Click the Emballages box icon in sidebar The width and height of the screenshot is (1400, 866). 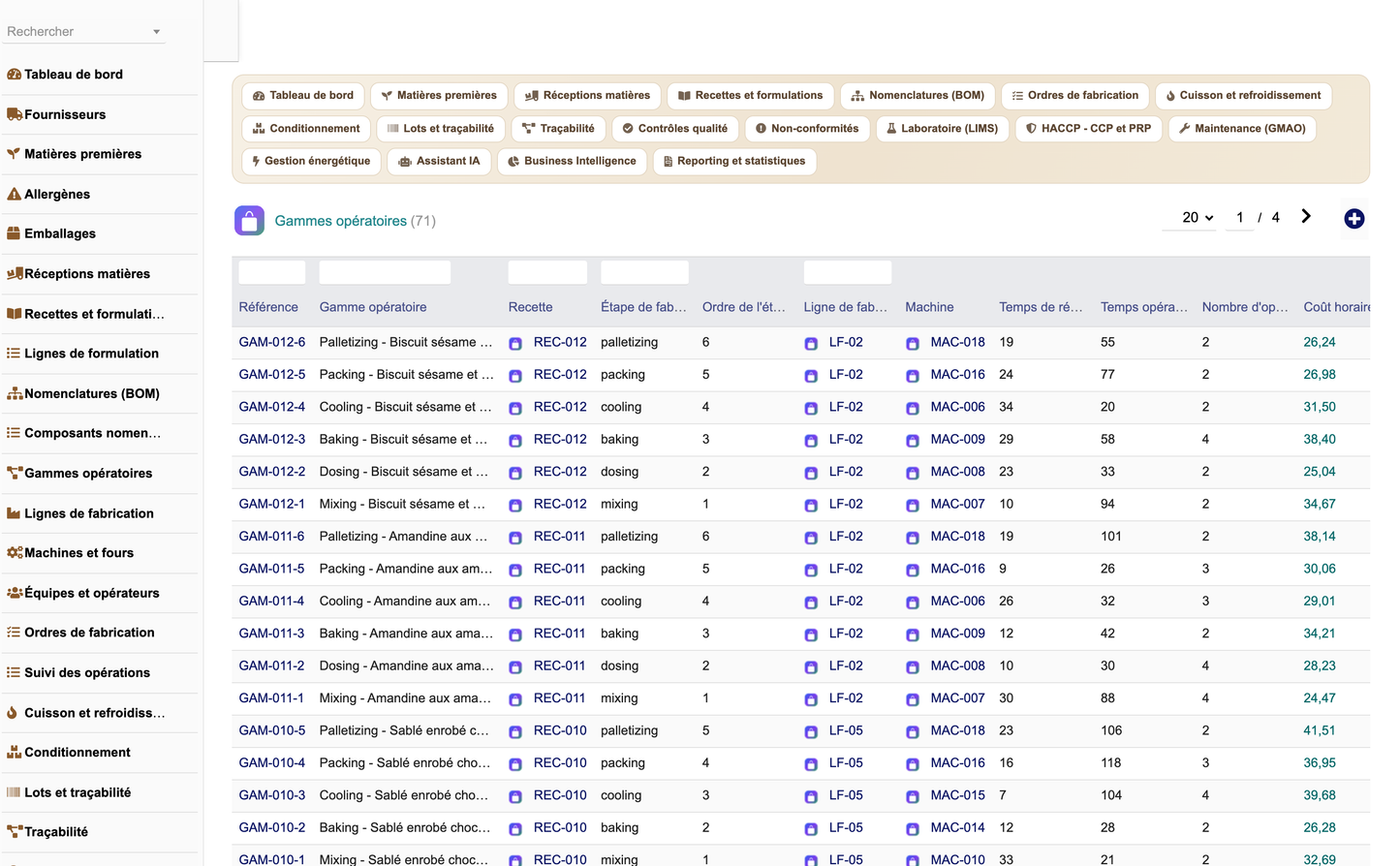click(x=14, y=233)
